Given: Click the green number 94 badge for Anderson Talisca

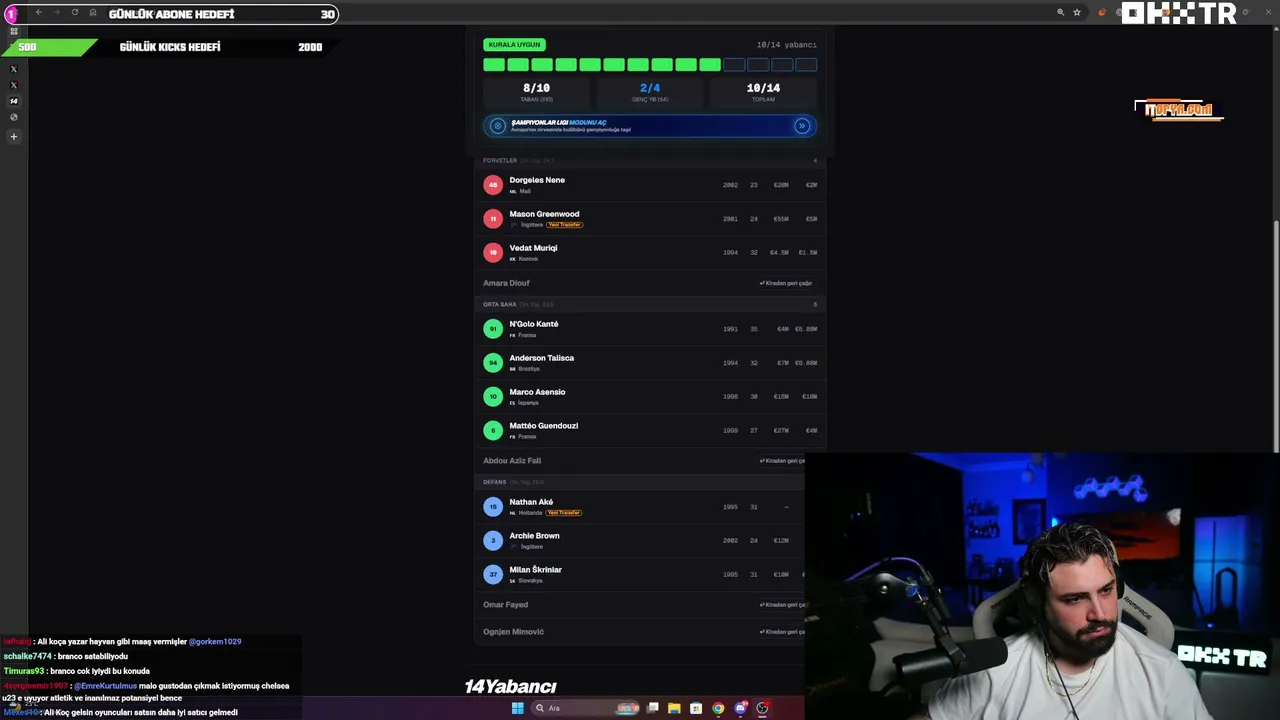Looking at the screenshot, I should (493, 363).
